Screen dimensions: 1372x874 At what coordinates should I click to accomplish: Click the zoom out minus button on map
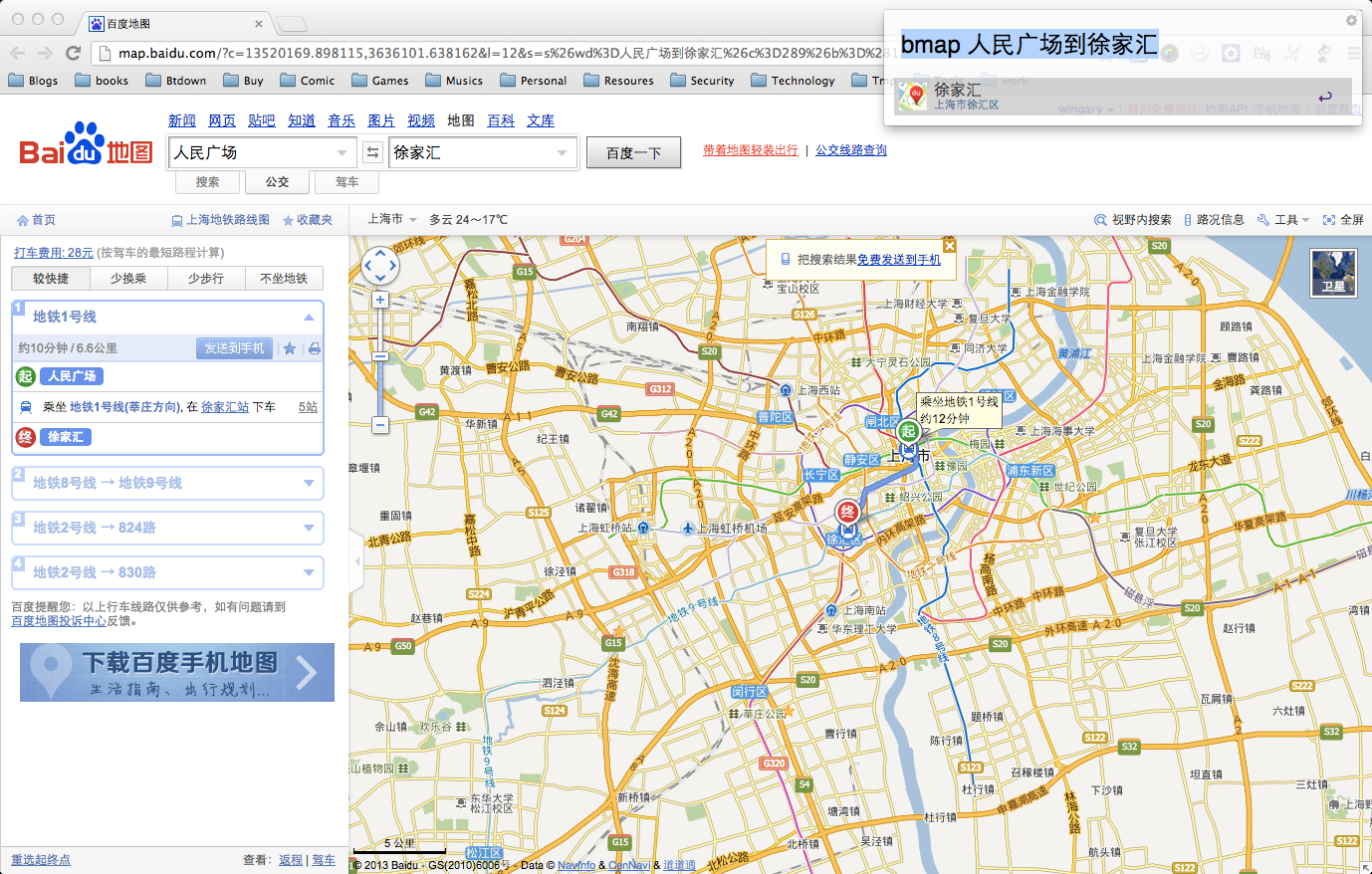click(379, 425)
